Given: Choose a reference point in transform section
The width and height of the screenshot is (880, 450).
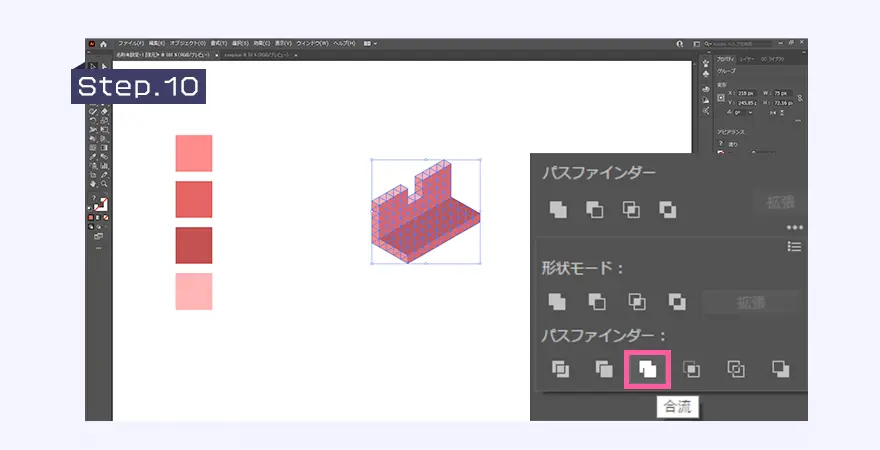Looking at the screenshot, I should [x=721, y=98].
